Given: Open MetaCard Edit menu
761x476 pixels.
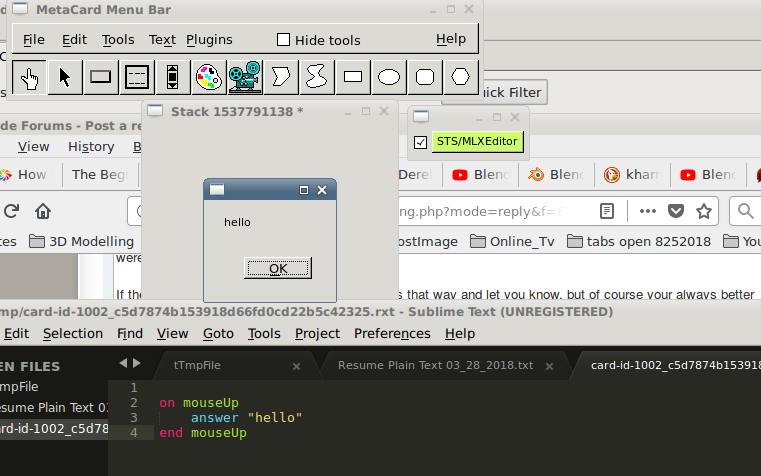Looking at the screenshot, I should coord(74,39).
